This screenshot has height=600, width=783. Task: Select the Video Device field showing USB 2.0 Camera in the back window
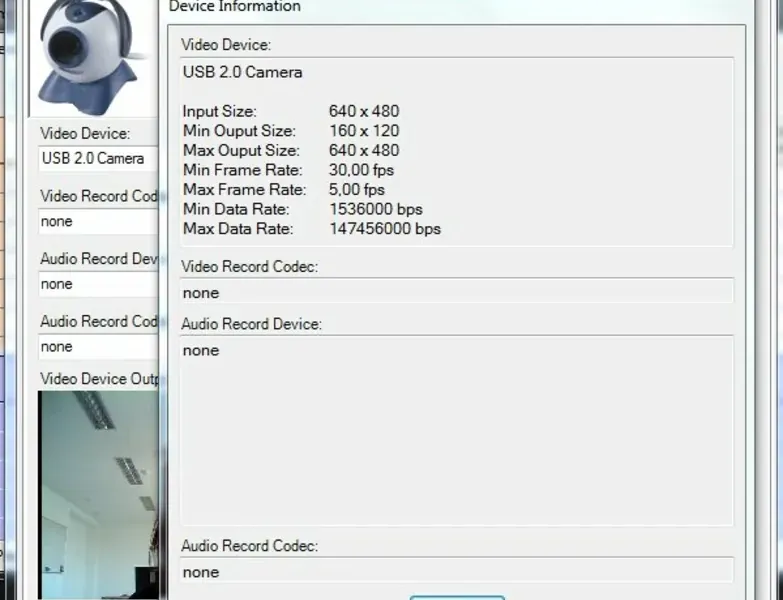pyautogui.click(x=98, y=159)
